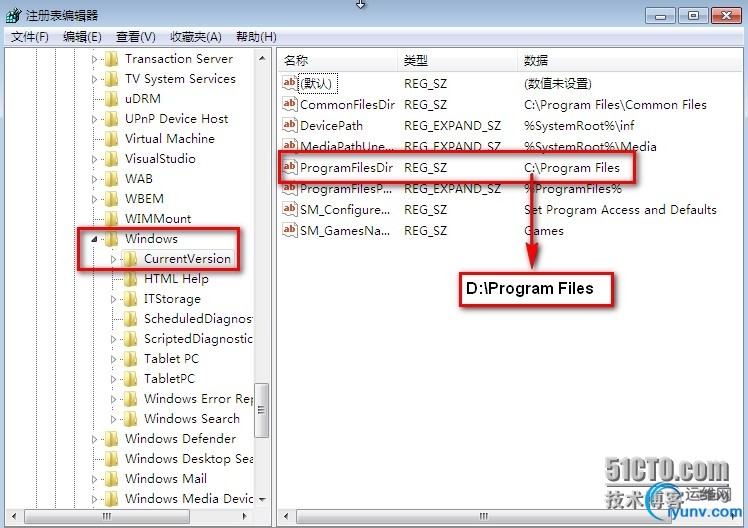The width and height of the screenshot is (748, 528).
Task: Click values pane horizontal scrollbar thumb
Action: 483,516
